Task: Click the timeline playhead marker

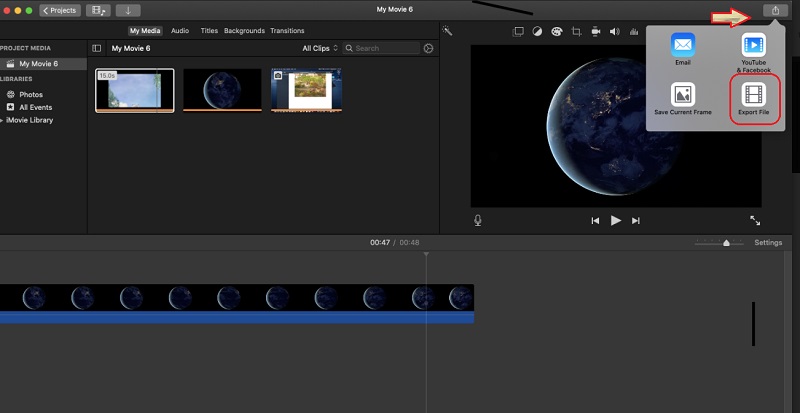Action: (426, 254)
